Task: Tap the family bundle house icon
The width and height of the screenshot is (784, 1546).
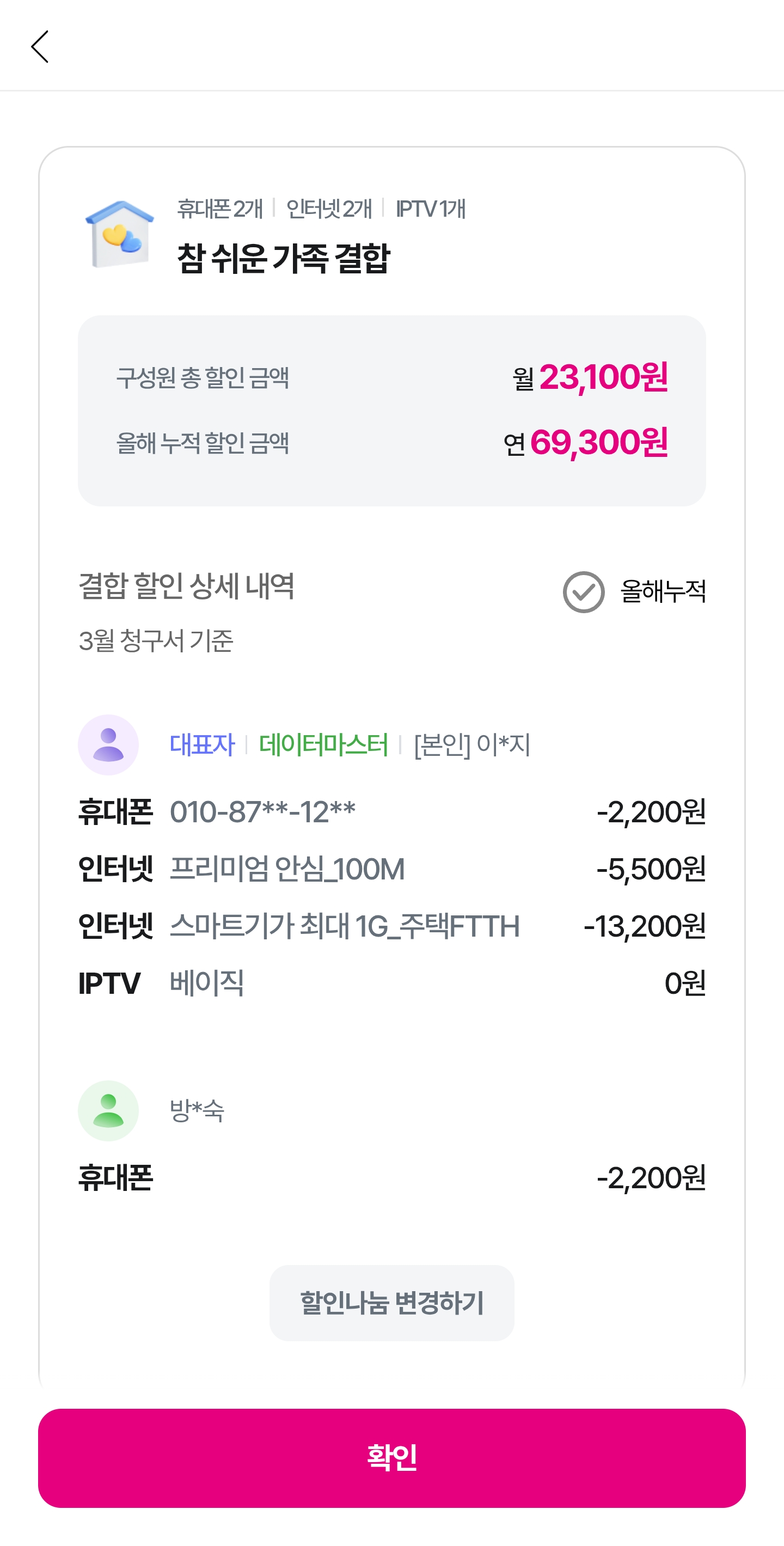Action: tap(120, 235)
